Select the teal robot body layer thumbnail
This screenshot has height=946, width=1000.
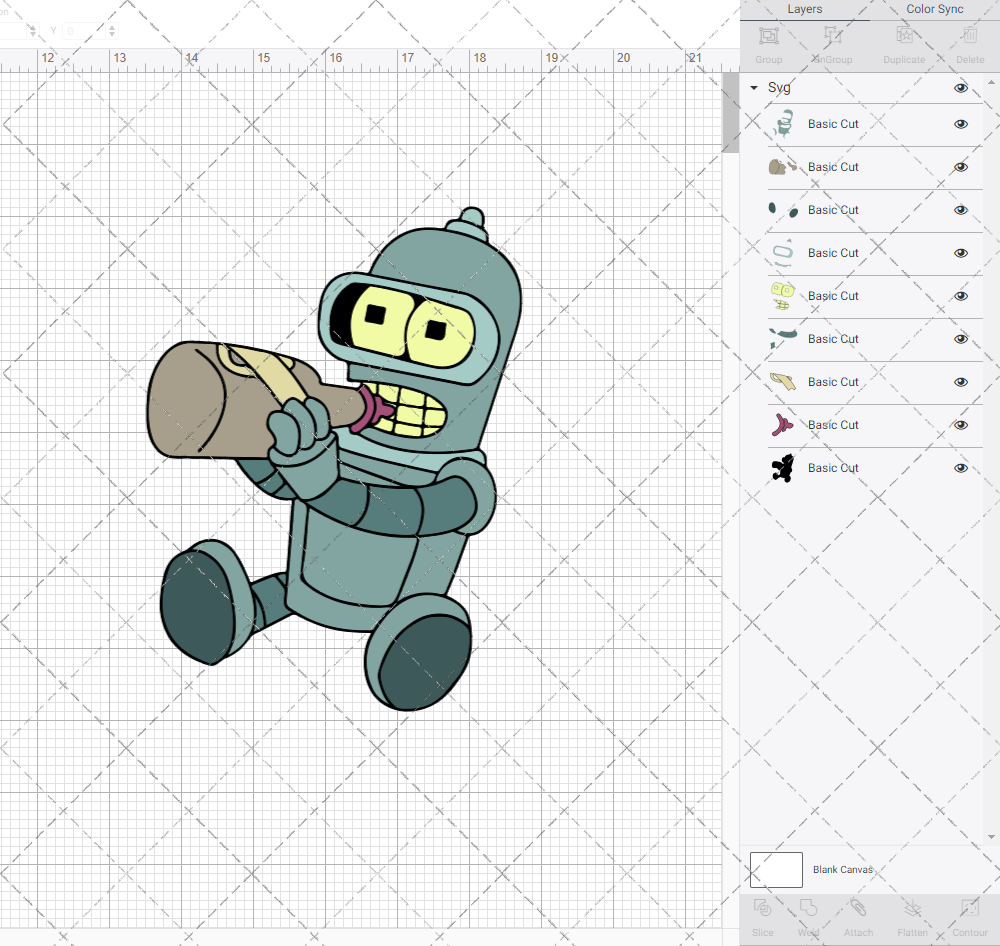pos(783,124)
